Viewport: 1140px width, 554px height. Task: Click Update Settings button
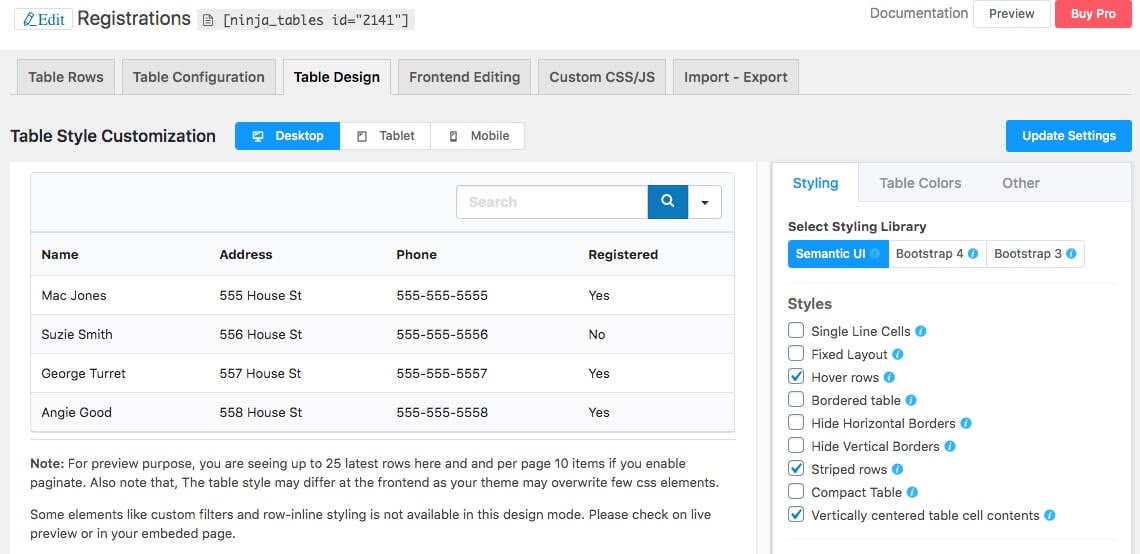click(1069, 136)
